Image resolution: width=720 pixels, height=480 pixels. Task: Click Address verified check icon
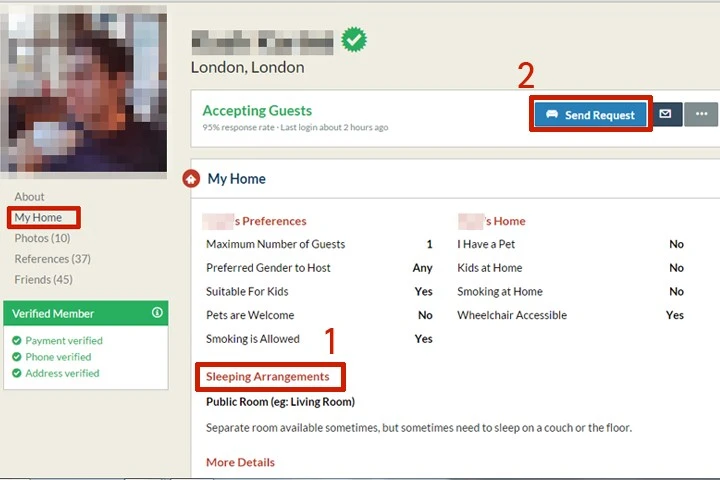coord(17,373)
